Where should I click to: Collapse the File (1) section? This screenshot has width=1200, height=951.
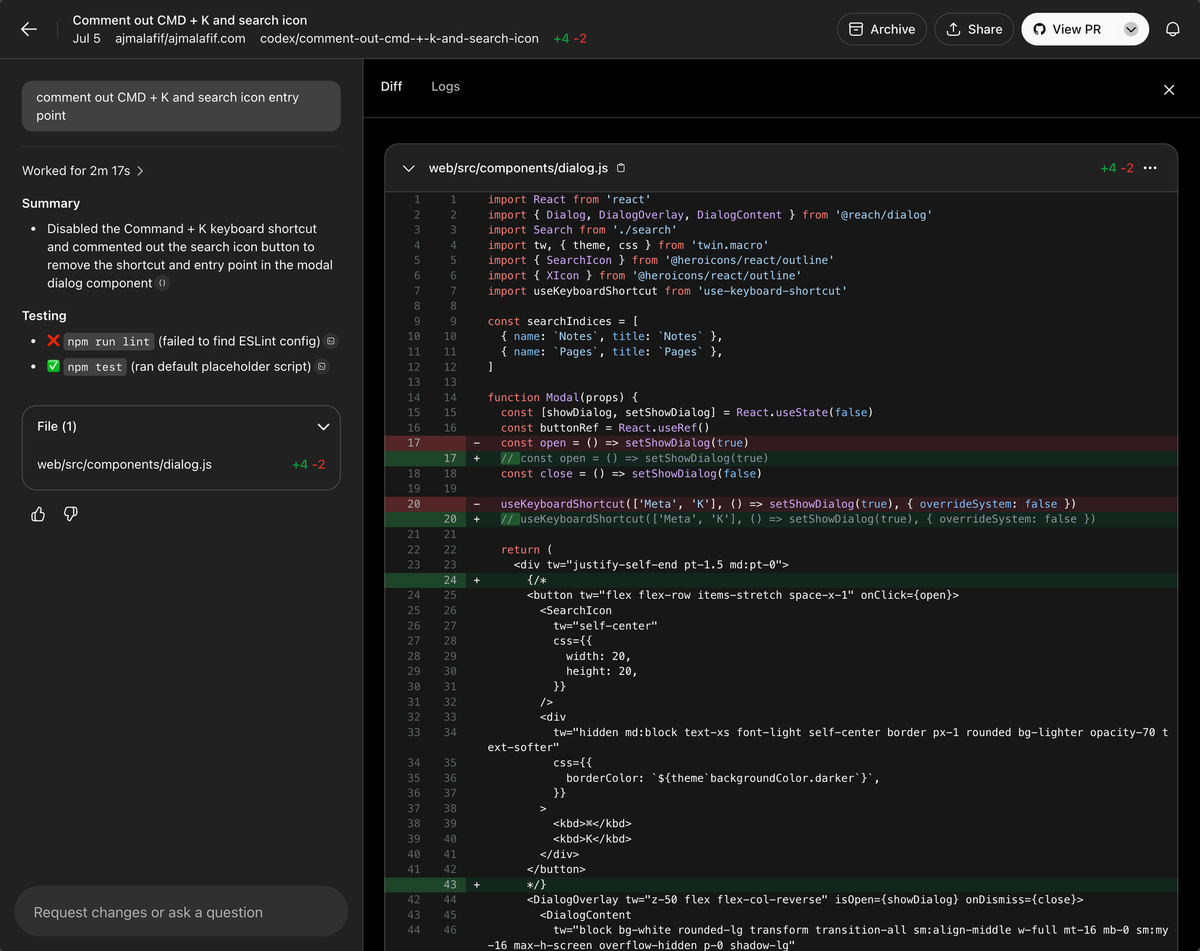pos(322,427)
